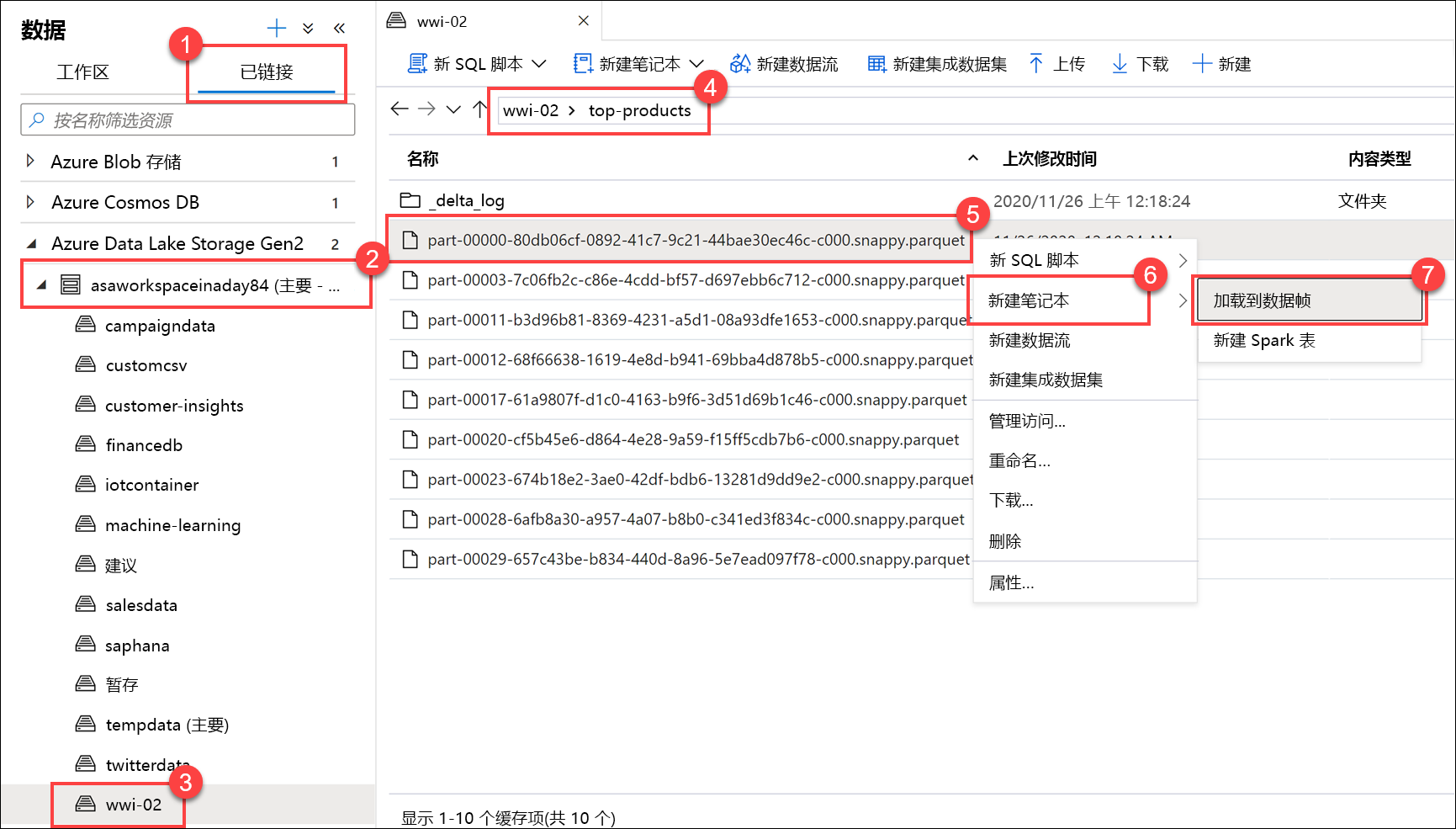The height and width of the screenshot is (829, 1456).
Task: Open the 新建笔记本 toolbar dropdown arrow
Action: [x=696, y=64]
